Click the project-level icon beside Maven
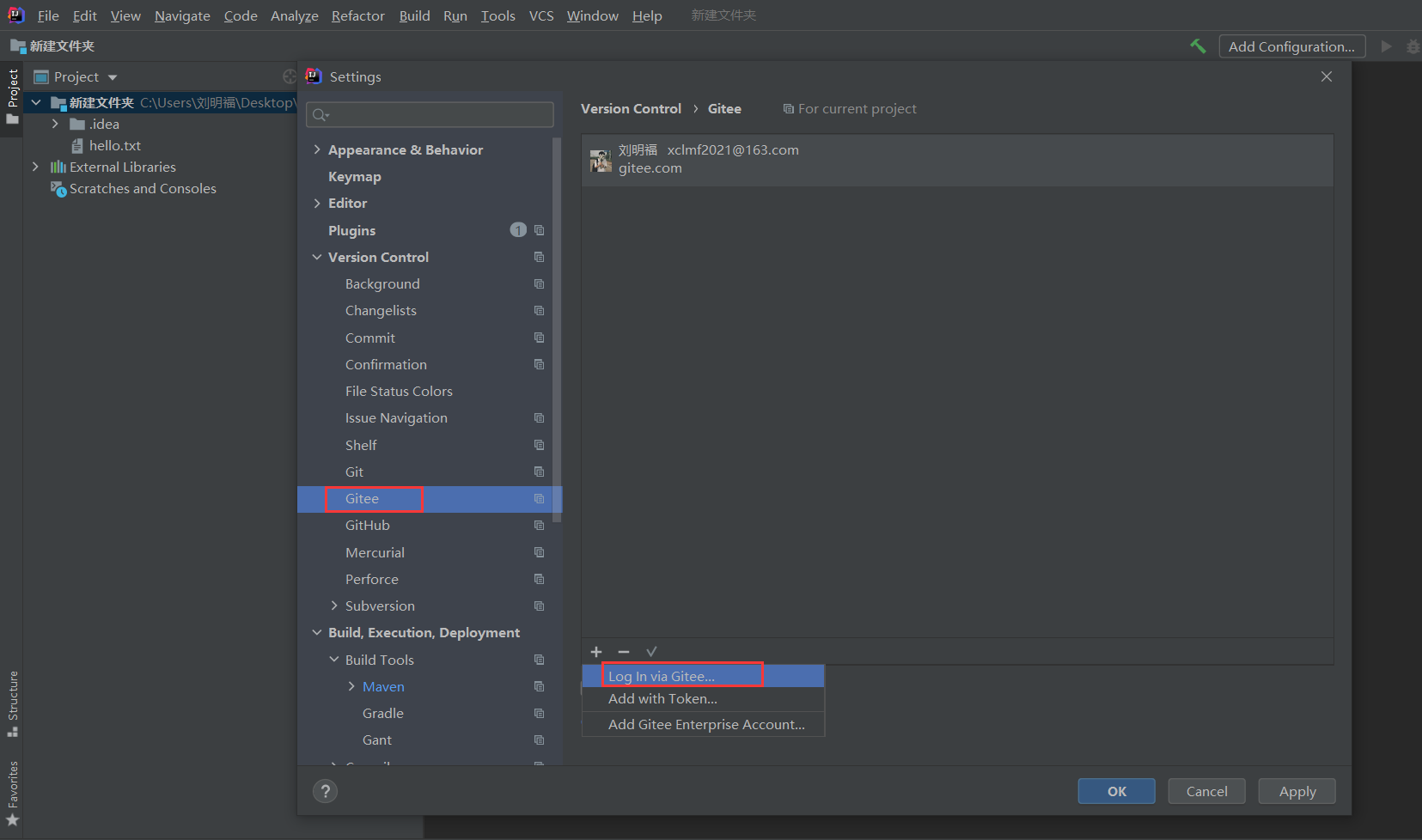Viewport: 1422px width, 840px height. click(539, 686)
